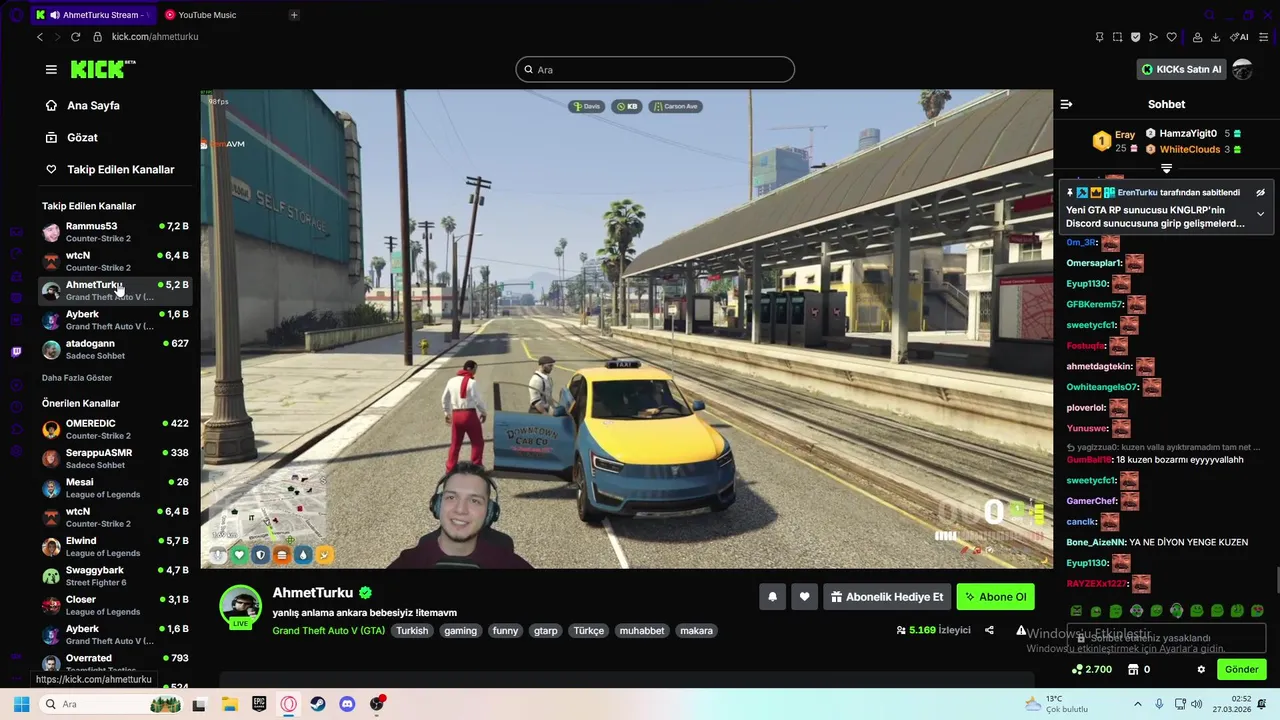Go back in browser history
Viewport: 1280px width, 720px height.
[40, 37]
